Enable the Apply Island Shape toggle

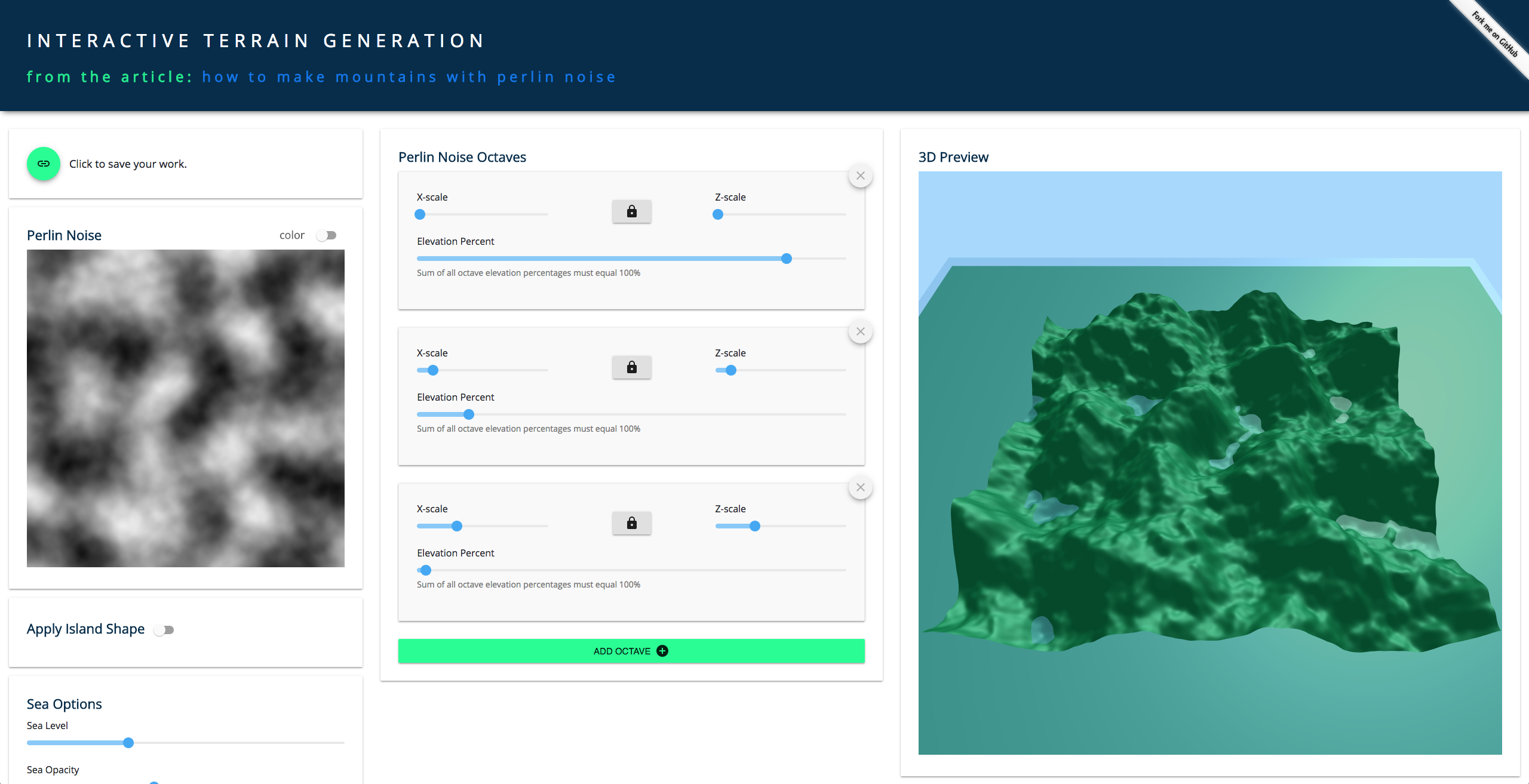(164, 630)
